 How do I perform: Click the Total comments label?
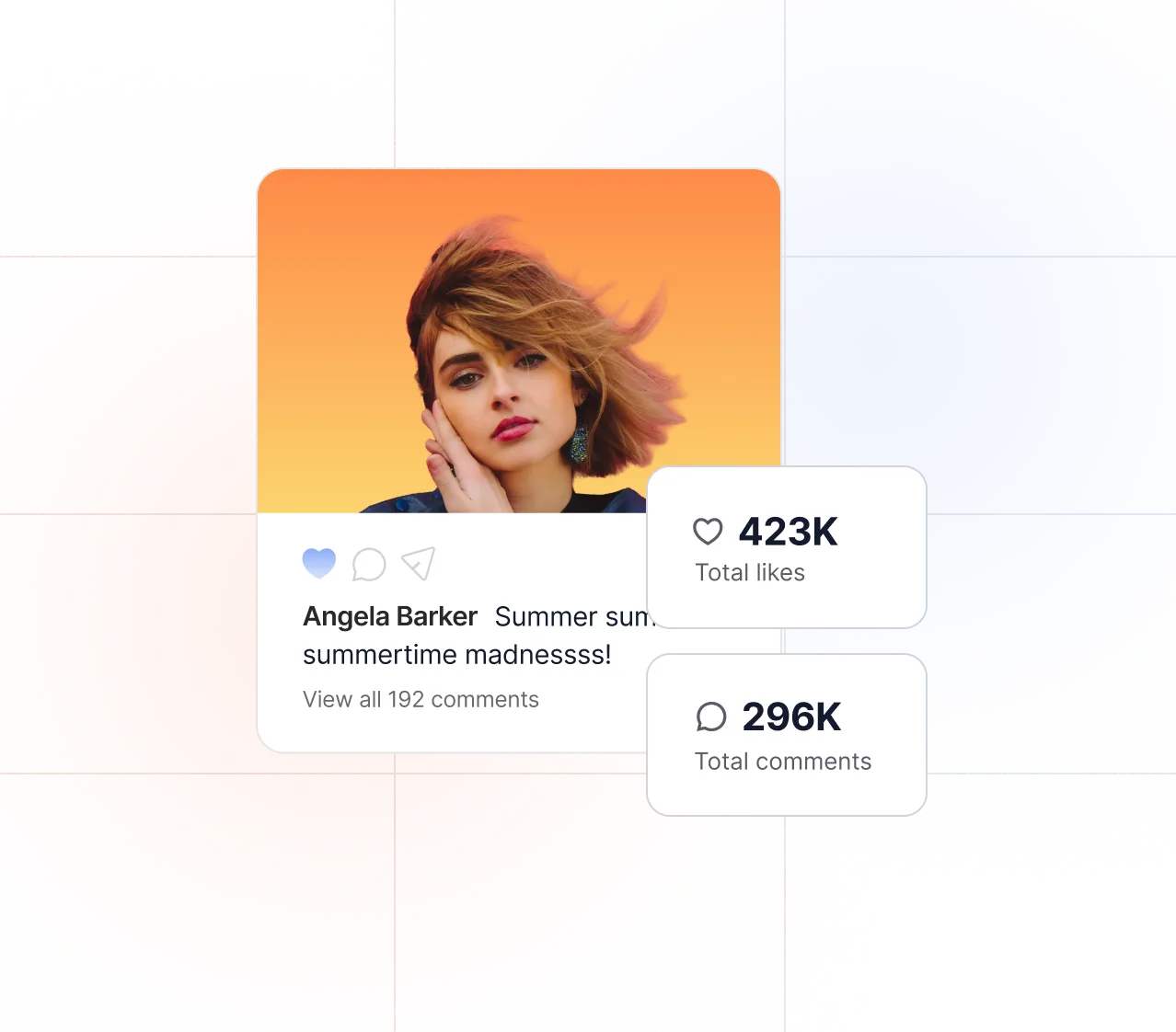click(x=783, y=762)
